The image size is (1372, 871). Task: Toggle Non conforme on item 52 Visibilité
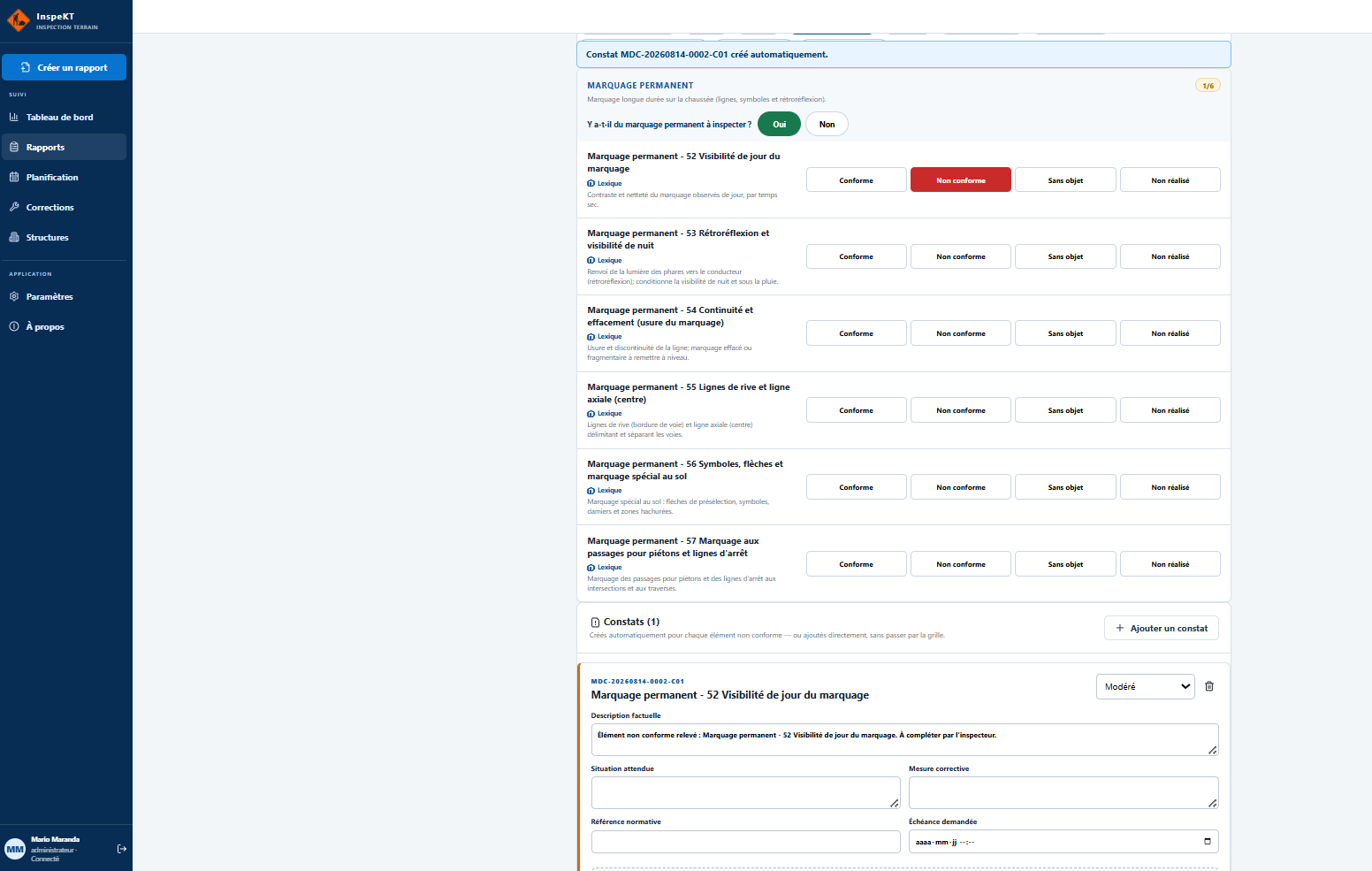[x=961, y=180]
